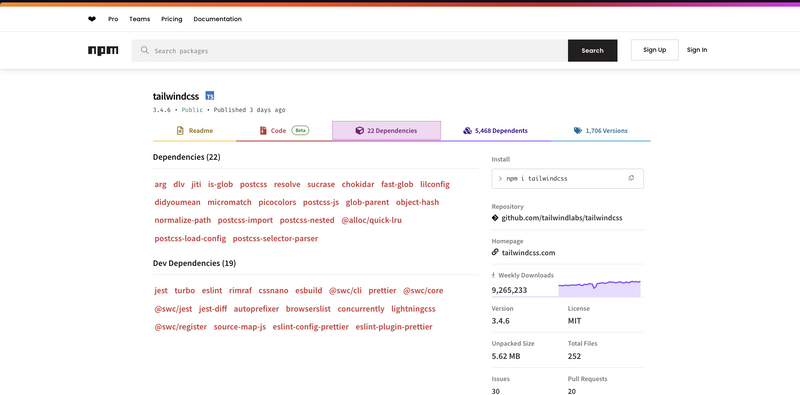The image size is (800, 395).
Task: Click the Sign In link
Action: pos(697,50)
